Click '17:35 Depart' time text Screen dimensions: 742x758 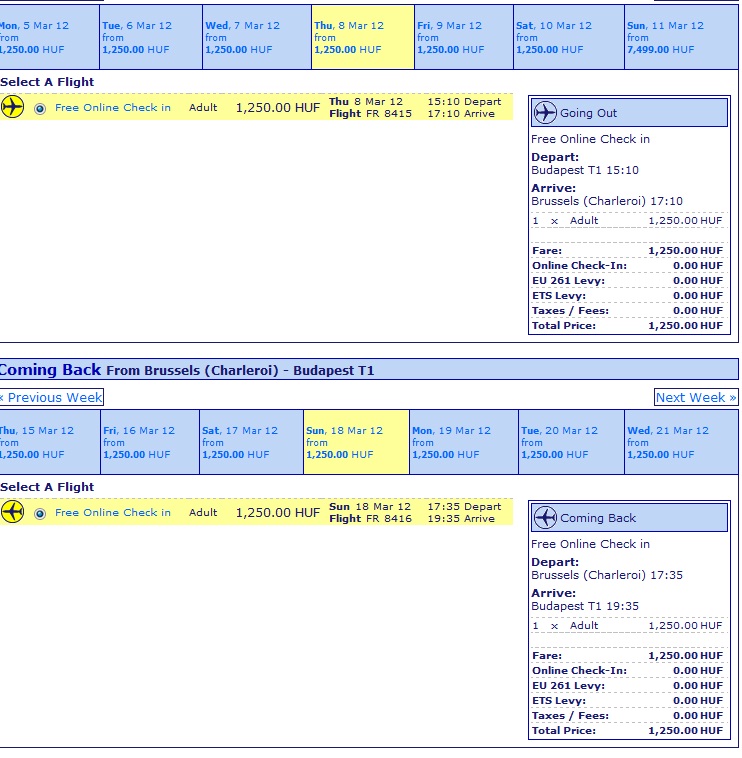[464, 507]
